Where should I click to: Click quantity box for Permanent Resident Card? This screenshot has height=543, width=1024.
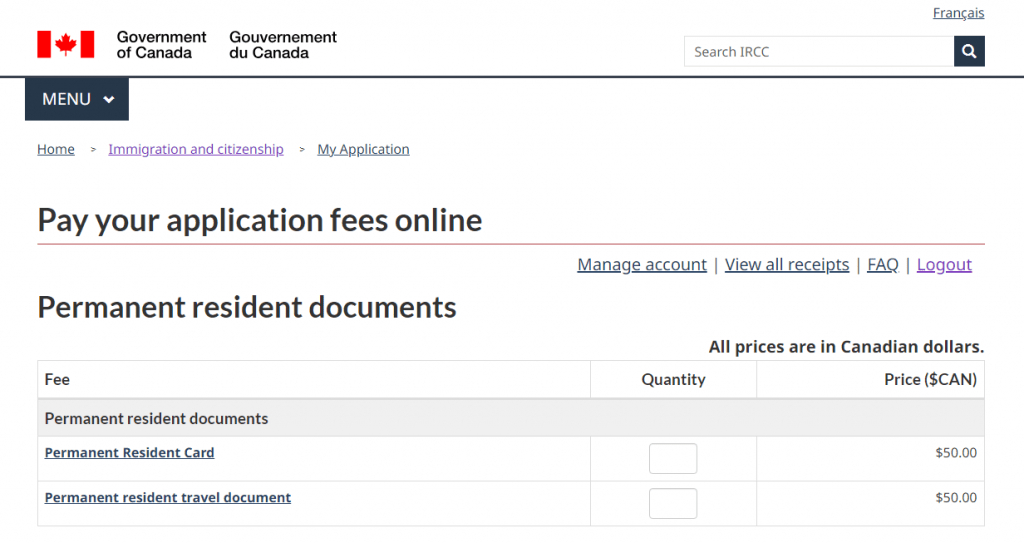(x=673, y=459)
